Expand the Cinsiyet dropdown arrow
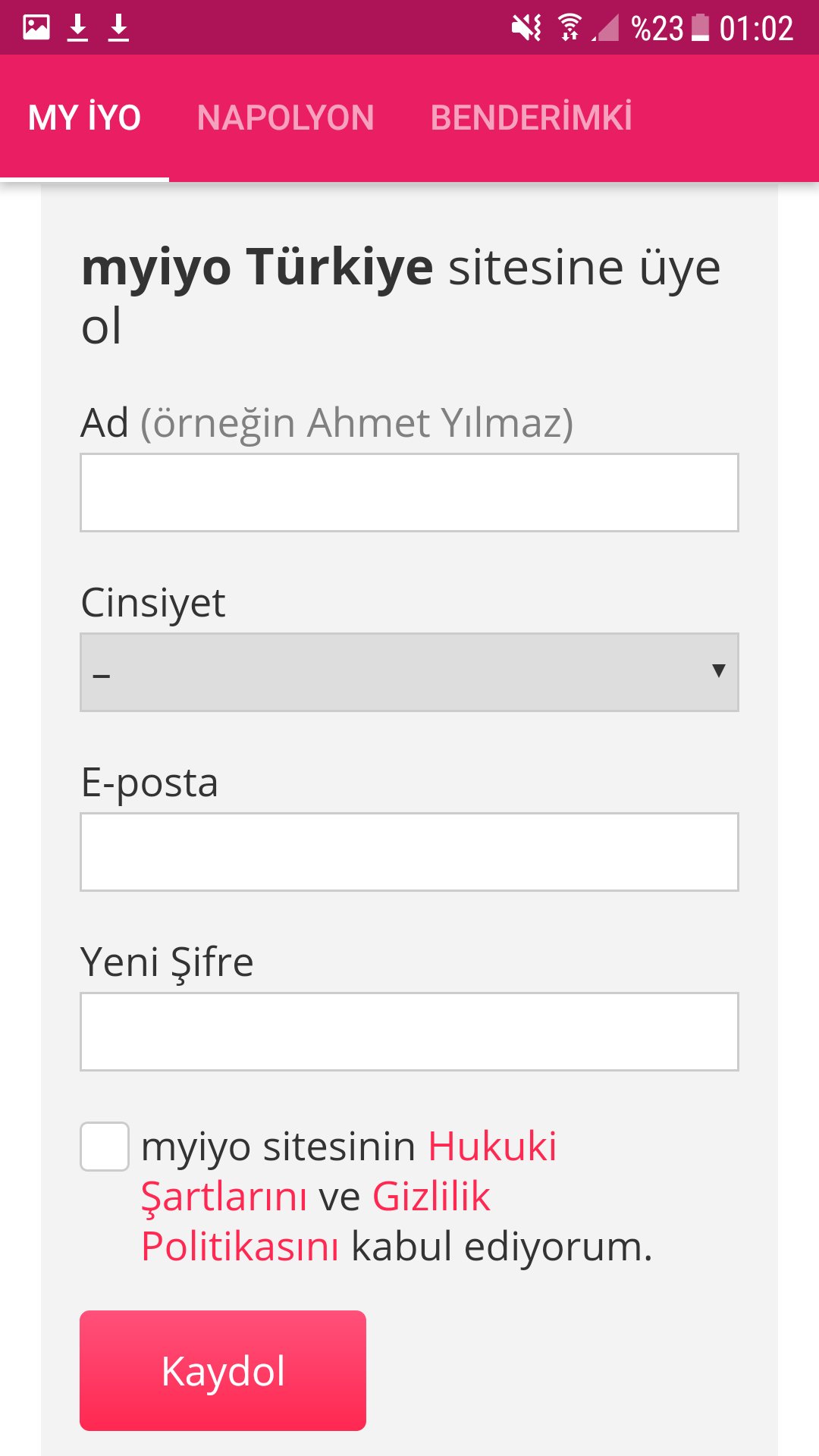The image size is (819, 1456). pos(718,671)
